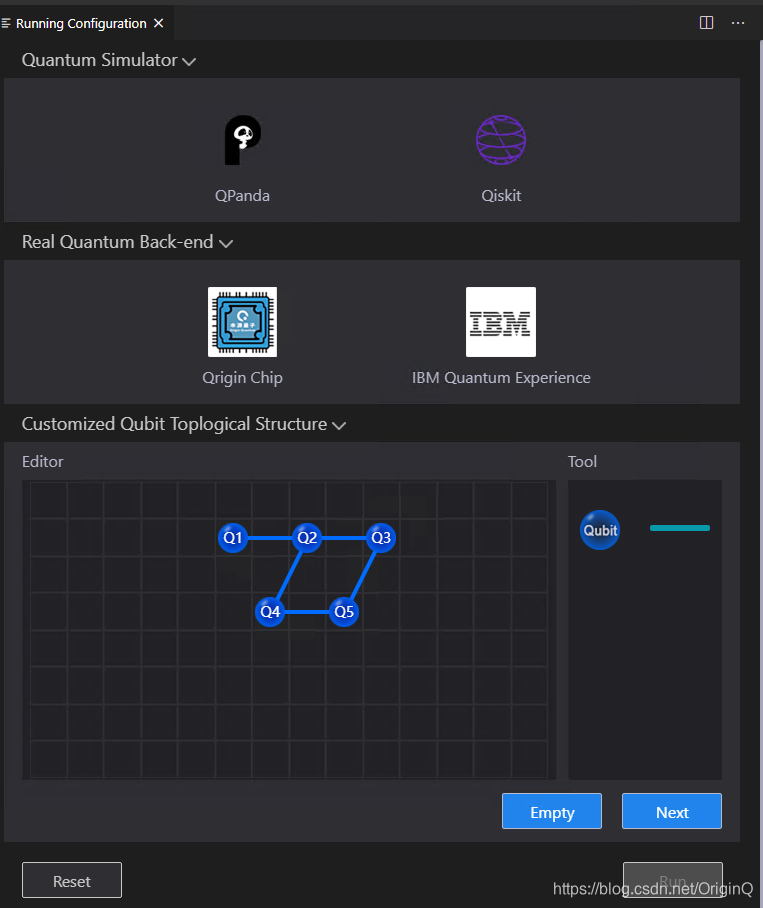Select qubit node Q5 in editor
Image resolution: width=763 pixels, height=908 pixels.
(x=344, y=612)
